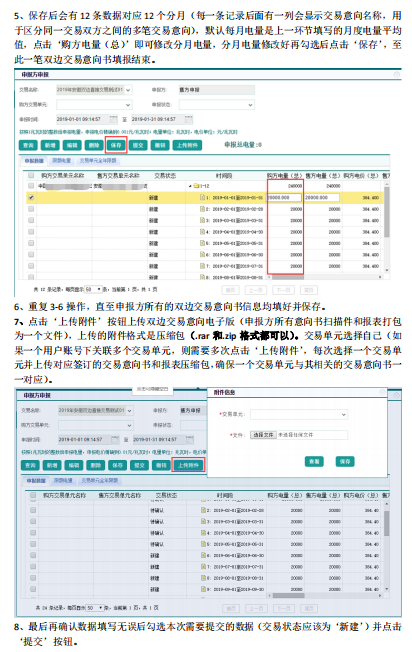Click document icon of period 1: 2019-01-01 row
The image size is (412, 652).
(x=202, y=198)
